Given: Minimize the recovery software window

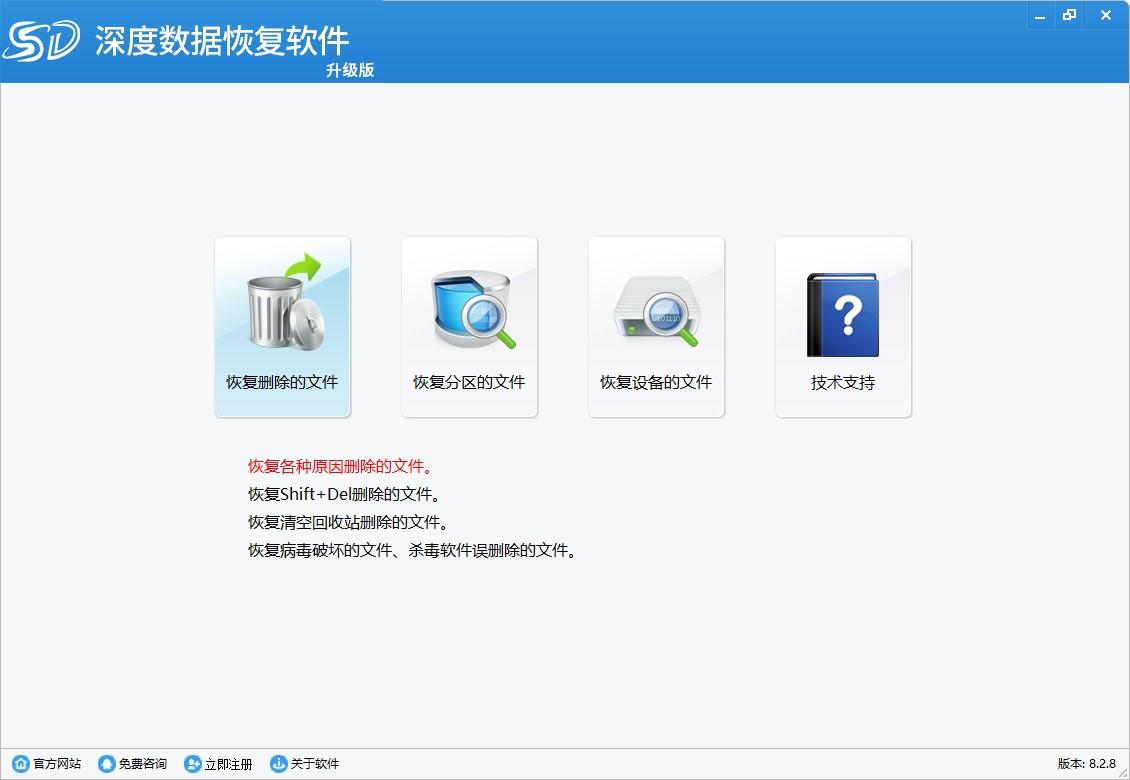Looking at the screenshot, I should click(1040, 15).
